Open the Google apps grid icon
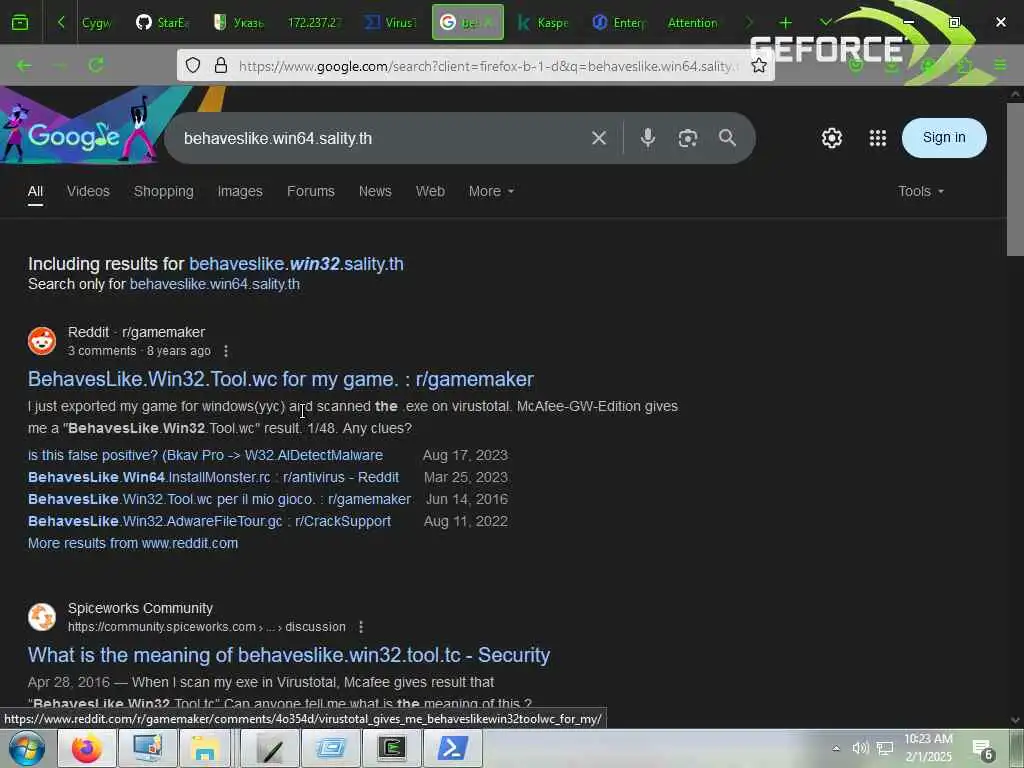The width and height of the screenshot is (1024, 768). 878,138
